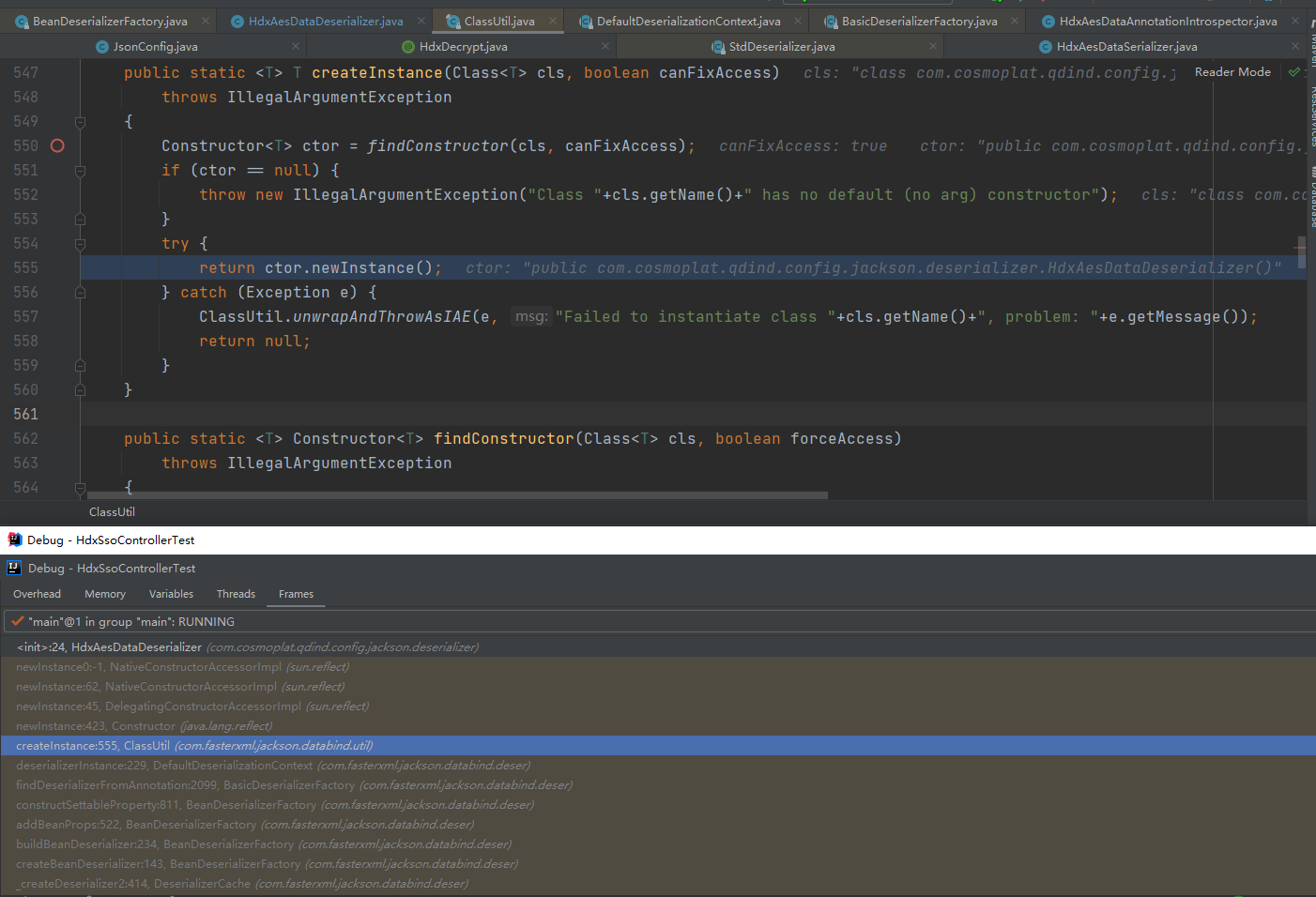Click the class icon on the HdxAesDataDeserializer.java tab

237,21
